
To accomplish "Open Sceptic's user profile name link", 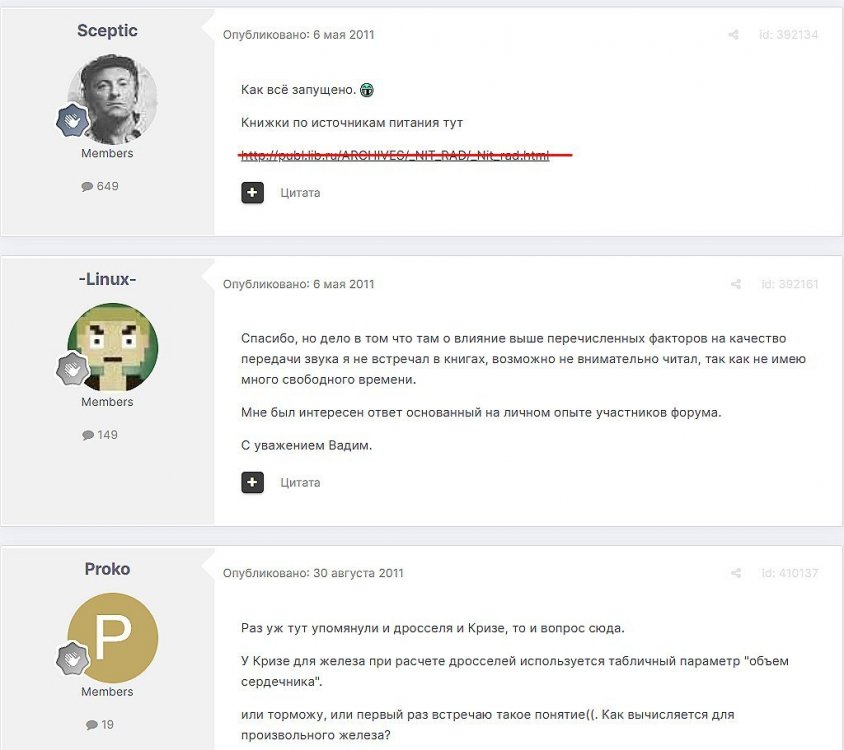I will pyautogui.click(x=107, y=31).
